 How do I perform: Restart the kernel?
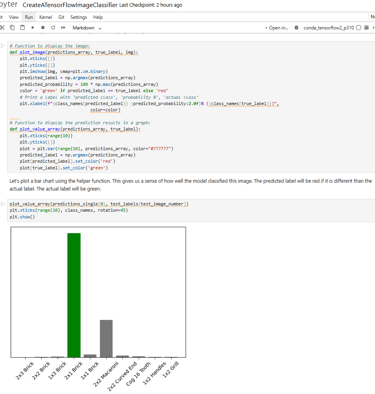pos(53,28)
